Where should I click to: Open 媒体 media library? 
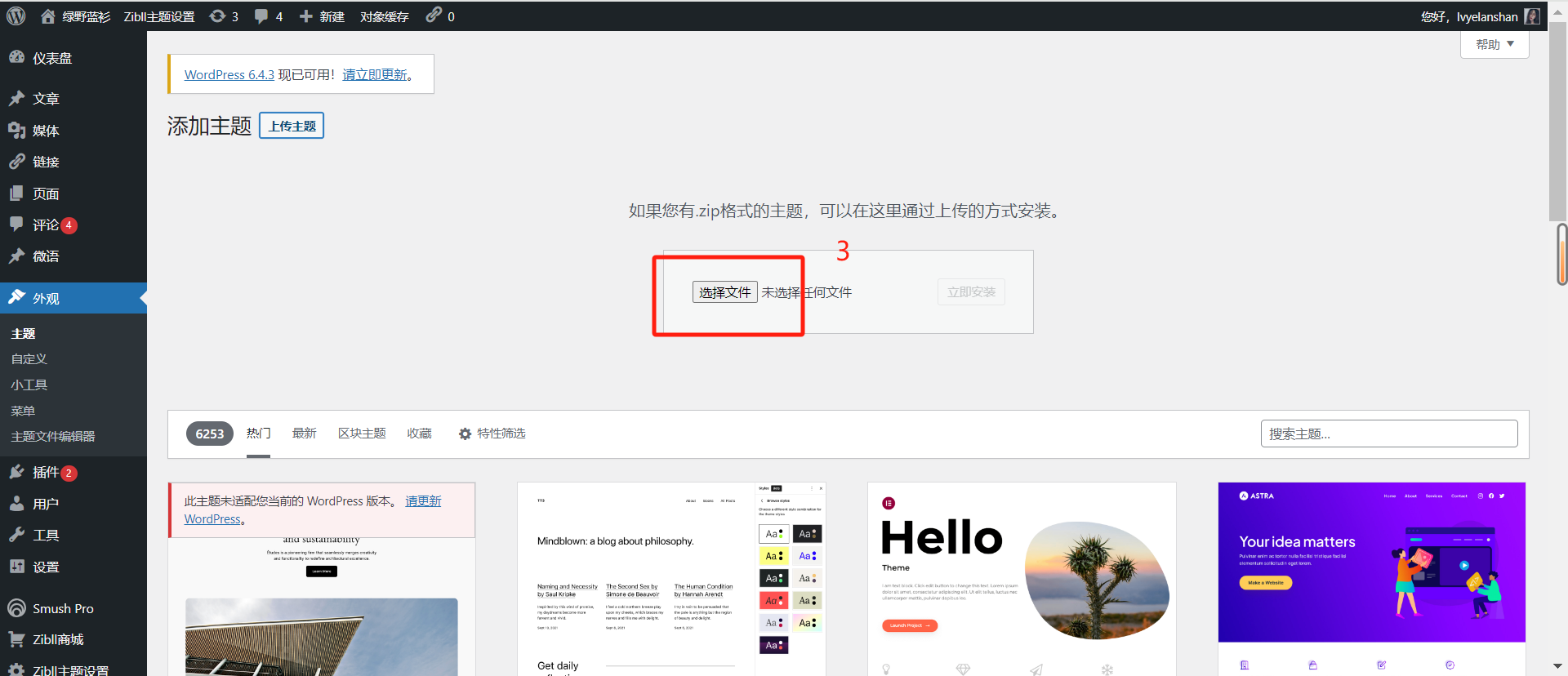coord(46,131)
